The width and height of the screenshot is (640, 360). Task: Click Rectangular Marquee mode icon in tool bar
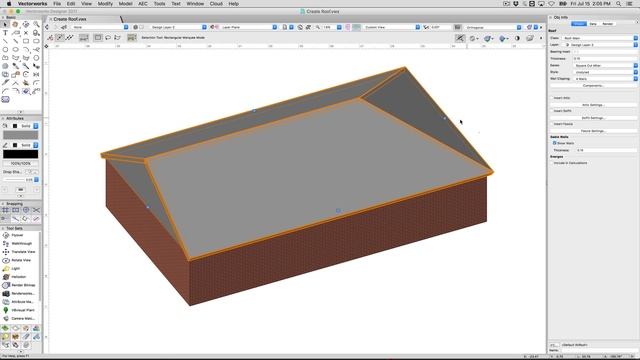tap(98, 38)
